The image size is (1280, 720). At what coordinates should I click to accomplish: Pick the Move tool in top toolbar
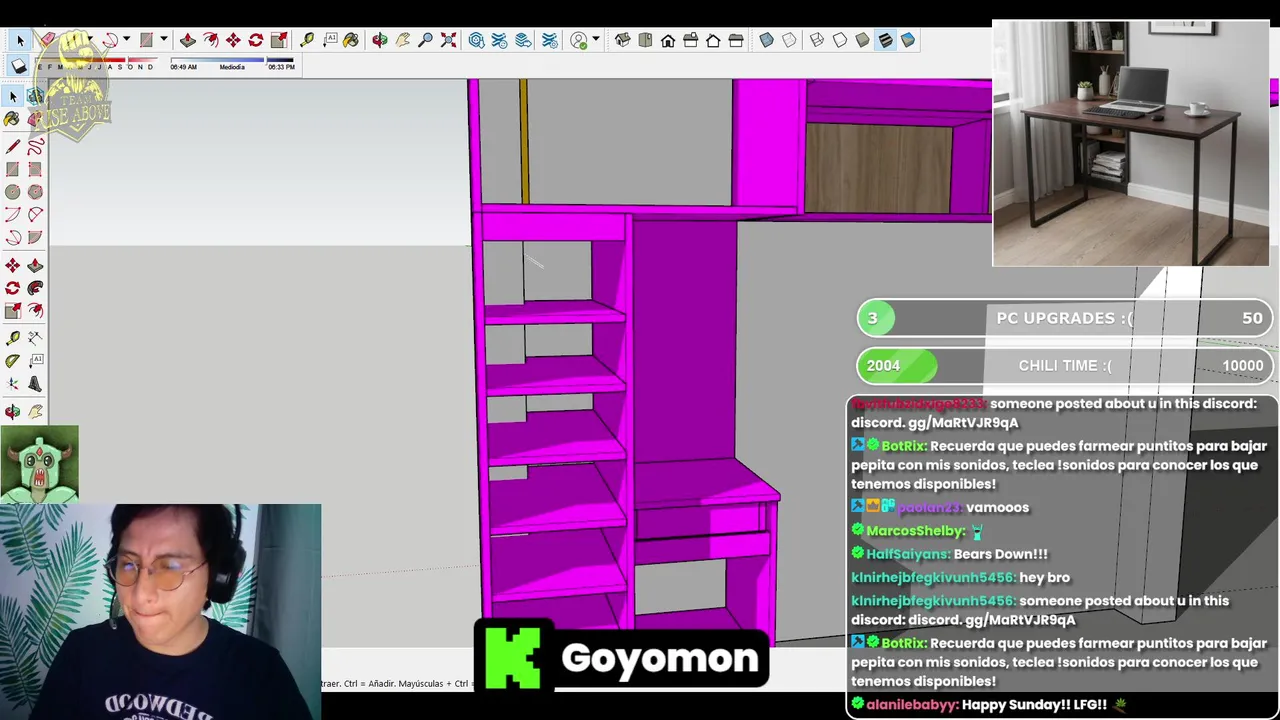233,40
